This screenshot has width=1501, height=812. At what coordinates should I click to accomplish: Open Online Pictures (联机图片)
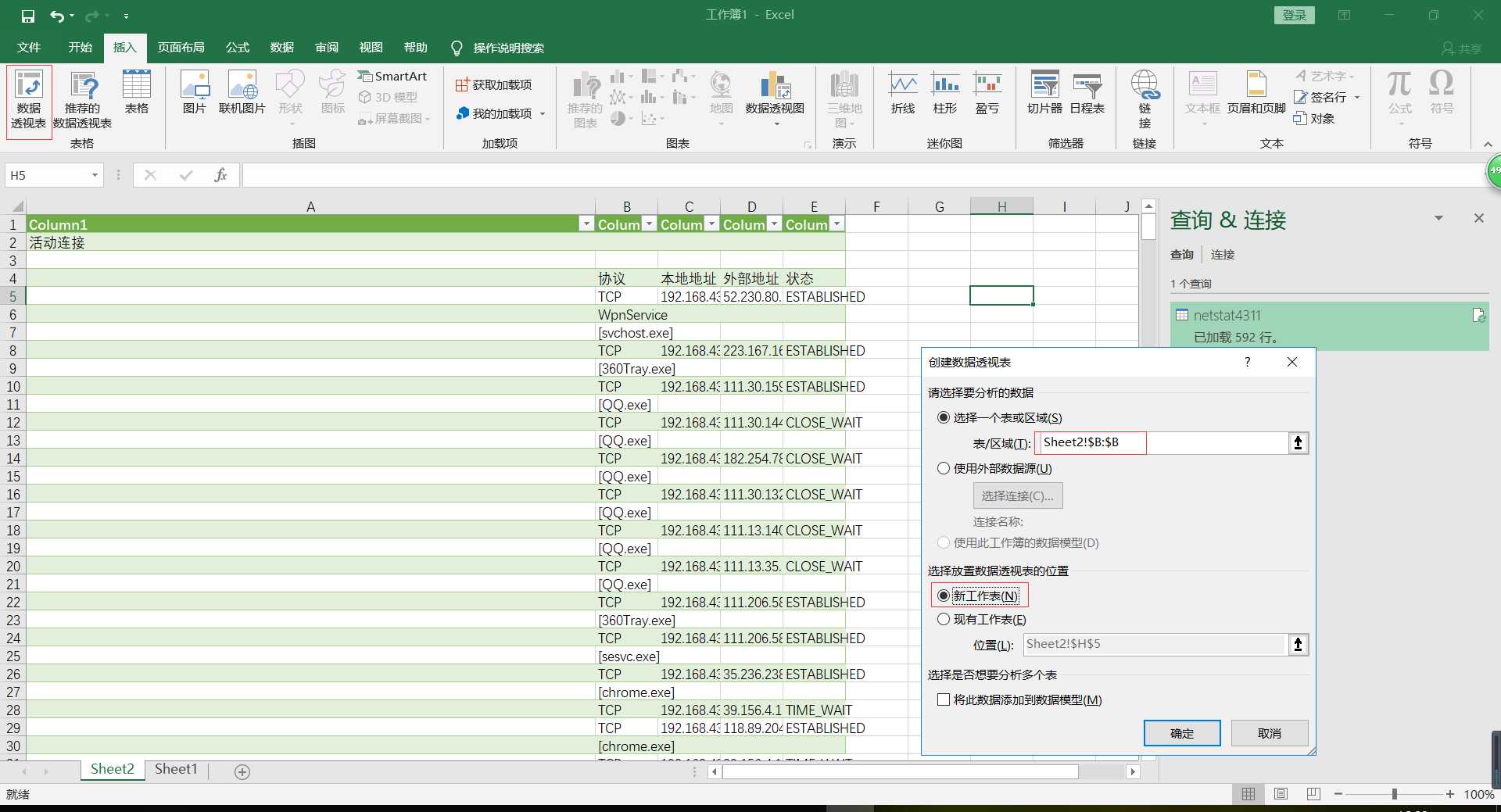(x=242, y=93)
